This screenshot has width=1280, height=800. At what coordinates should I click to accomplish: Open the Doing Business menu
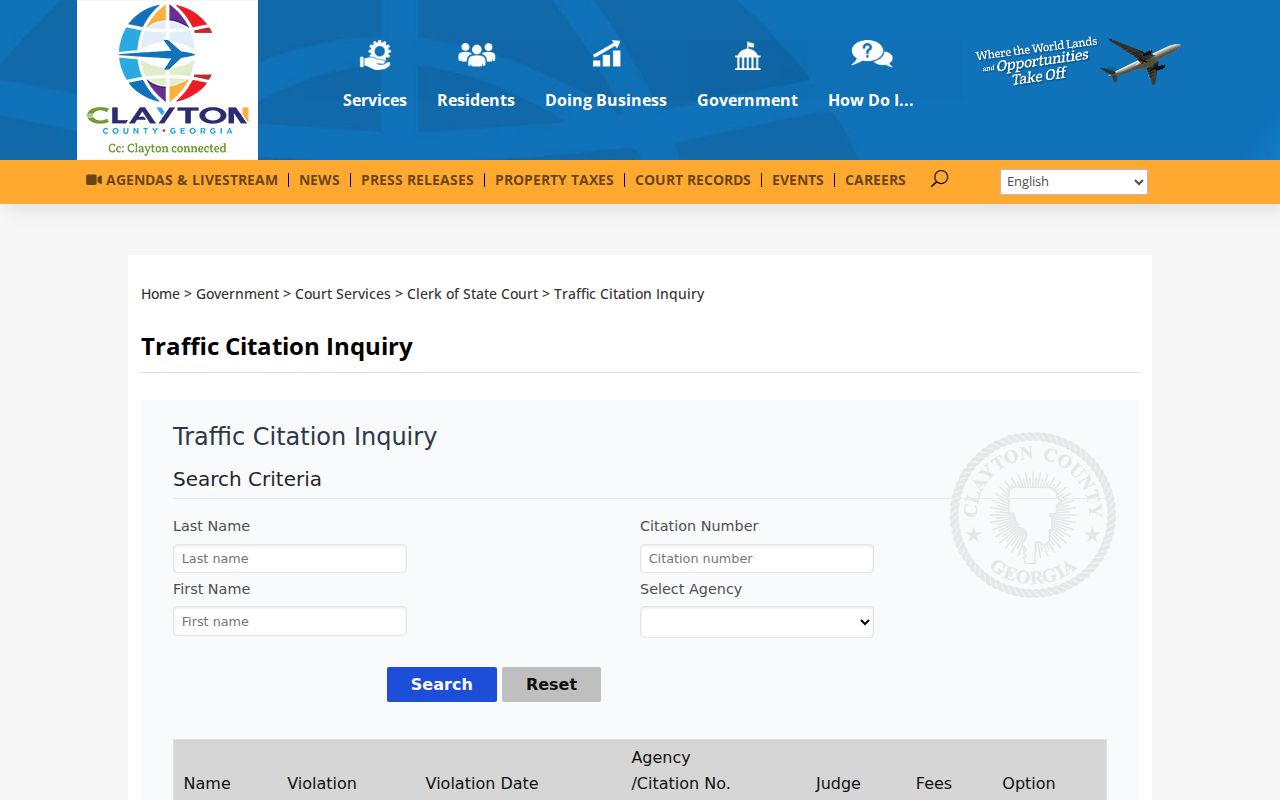[606, 100]
